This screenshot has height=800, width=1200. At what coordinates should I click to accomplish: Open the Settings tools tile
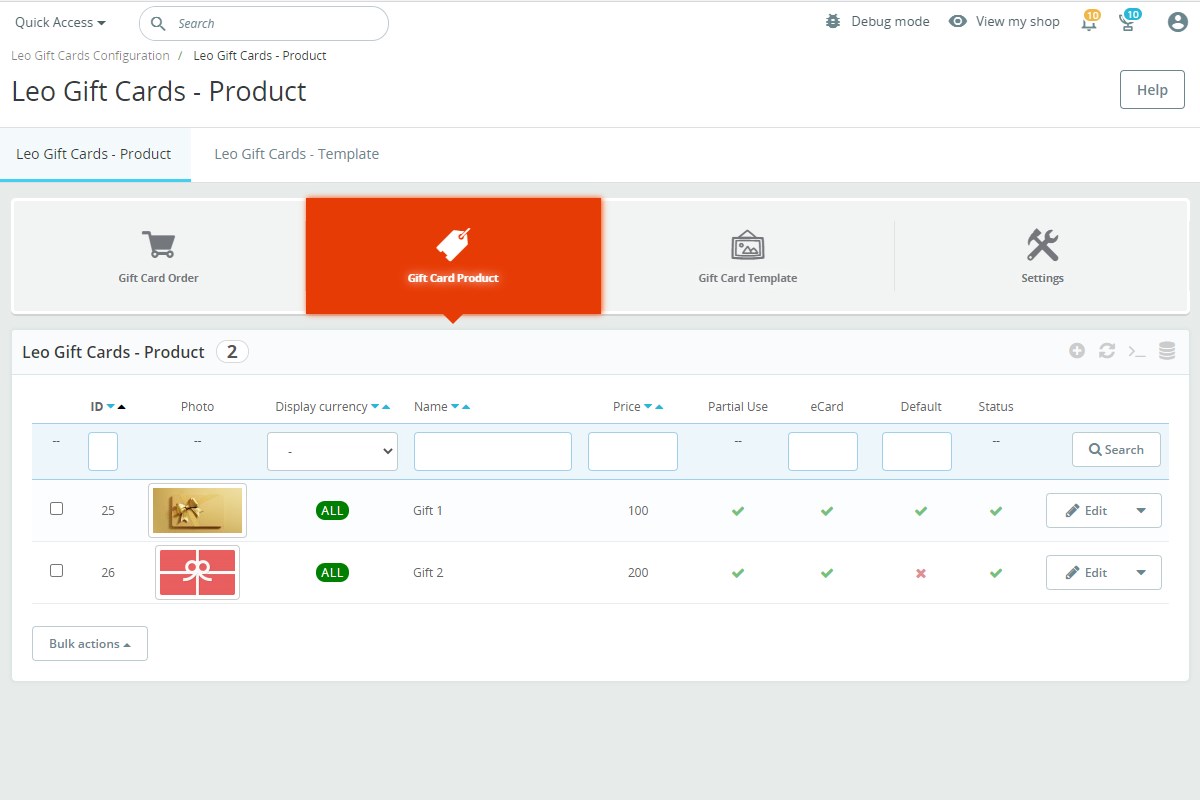pyautogui.click(x=1042, y=256)
